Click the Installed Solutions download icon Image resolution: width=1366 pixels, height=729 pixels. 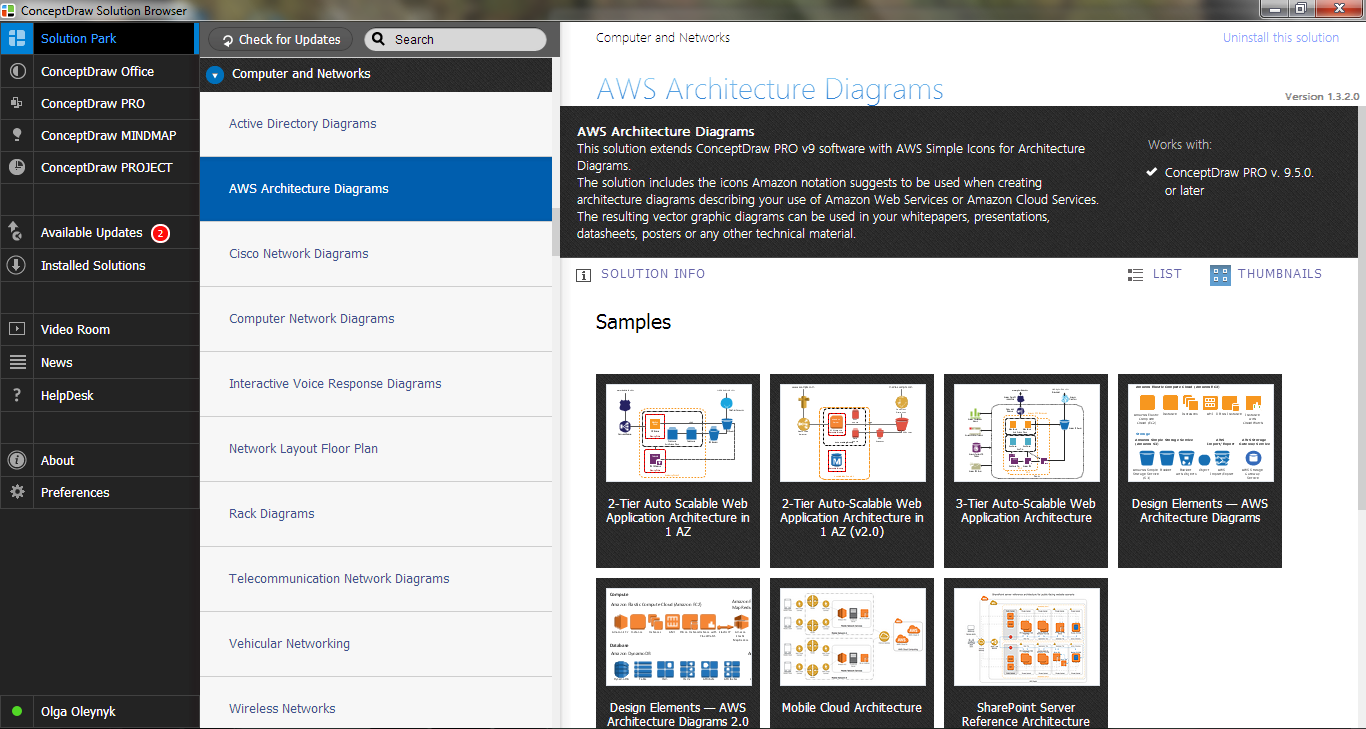click(17, 265)
